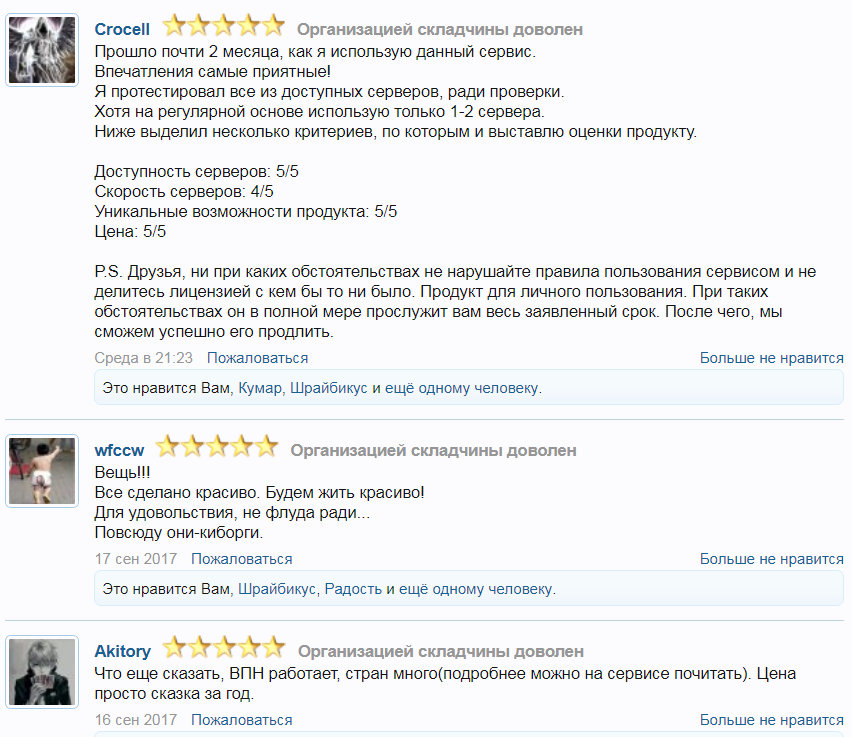Open wfccw's user profile link

(x=119, y=451)
